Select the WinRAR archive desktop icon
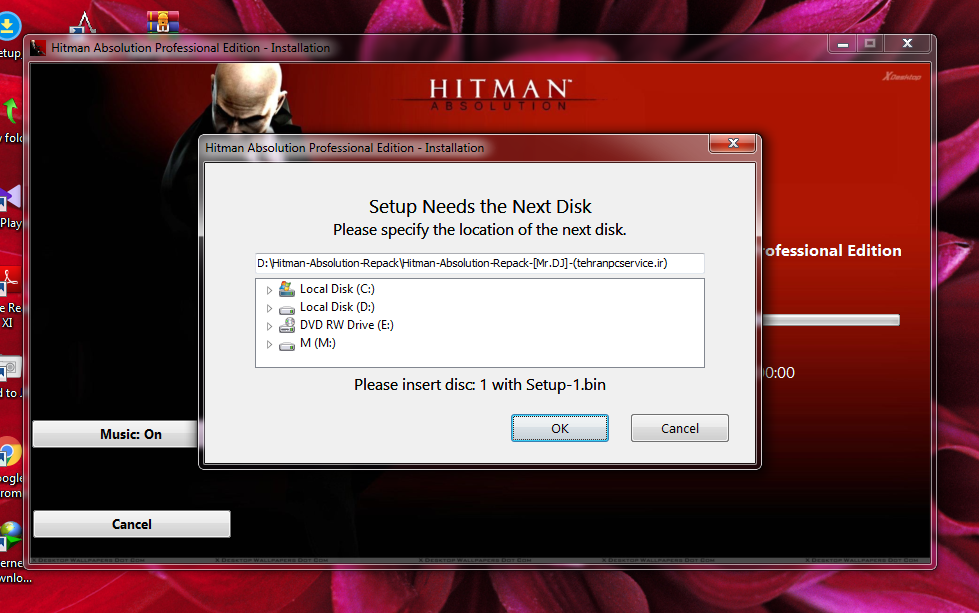The width and height of the screenshot is (979, 613). [162, 22]
